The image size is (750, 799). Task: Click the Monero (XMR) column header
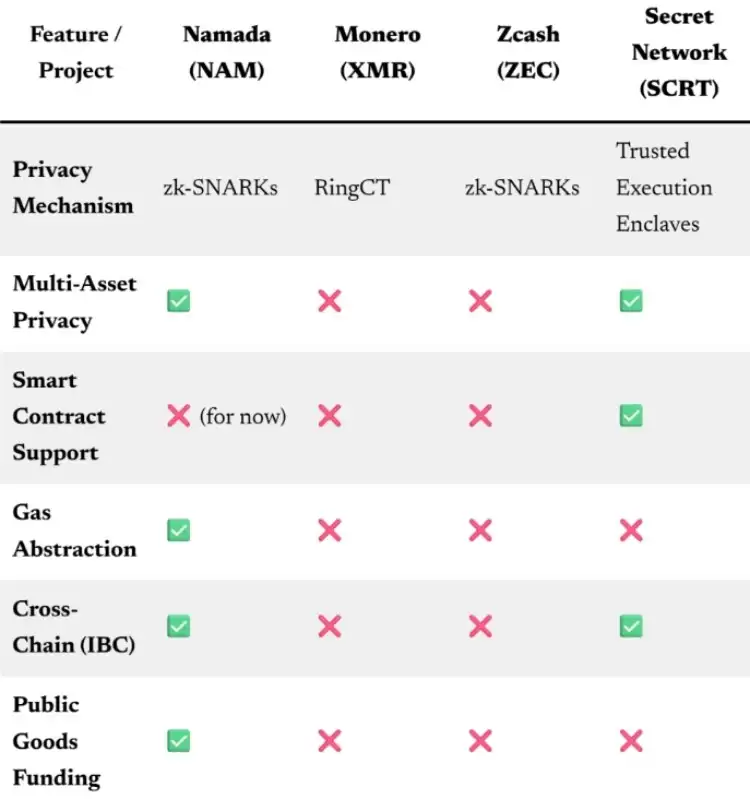pos(378,52)
